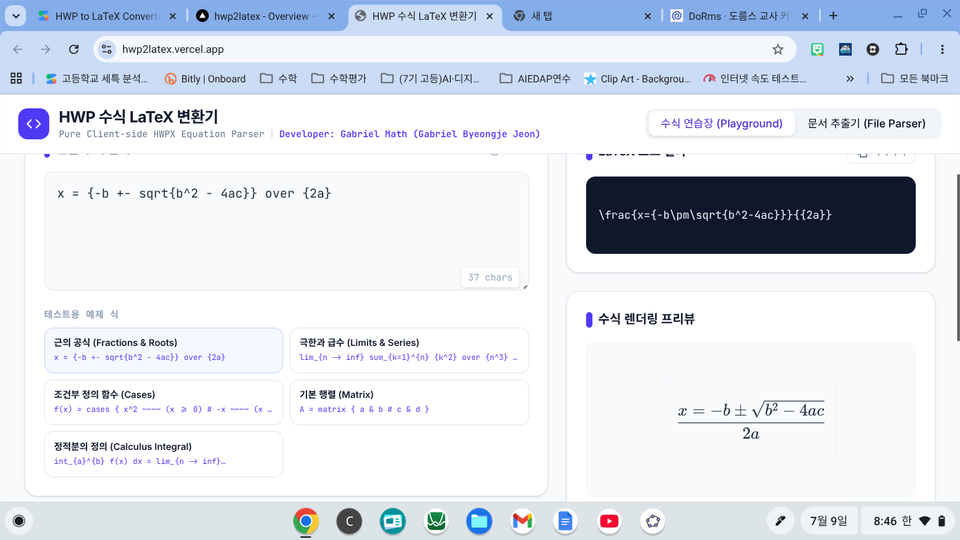Switch to the HWP to LaTeX Converter tab

click(x=107, y=16)
